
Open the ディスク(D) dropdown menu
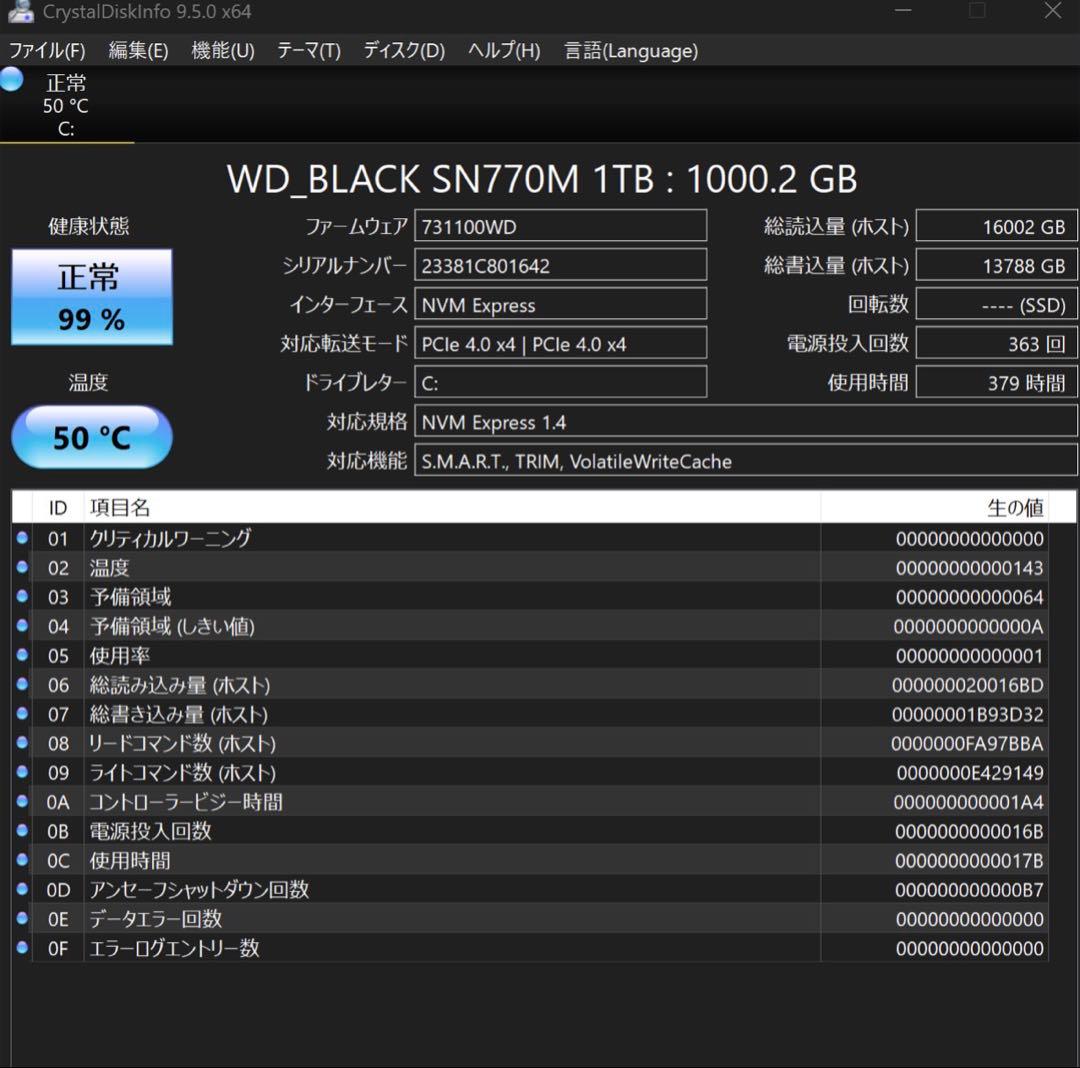tap(403, 51)
